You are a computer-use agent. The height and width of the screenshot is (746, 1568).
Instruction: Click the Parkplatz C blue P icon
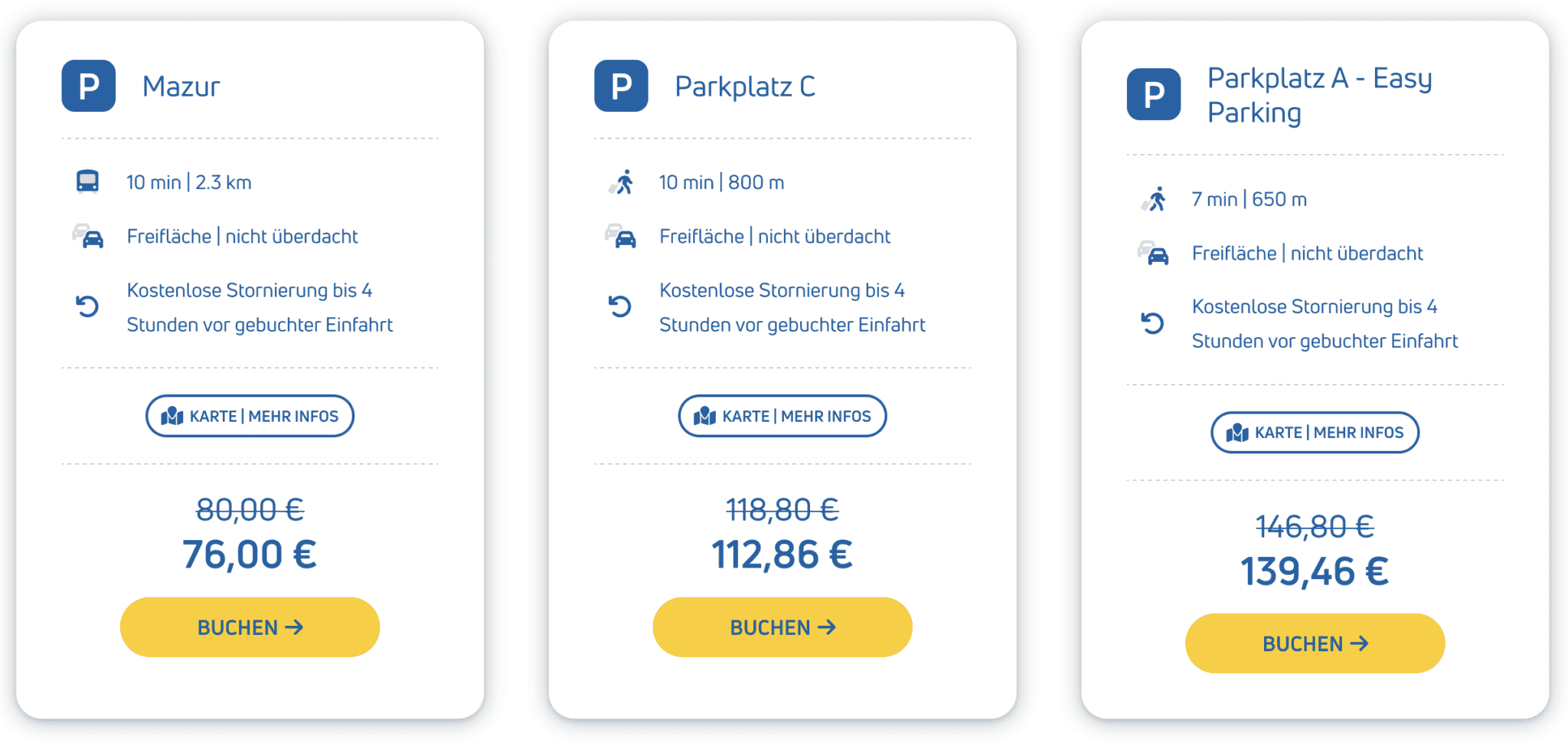[x=621, y=86]
